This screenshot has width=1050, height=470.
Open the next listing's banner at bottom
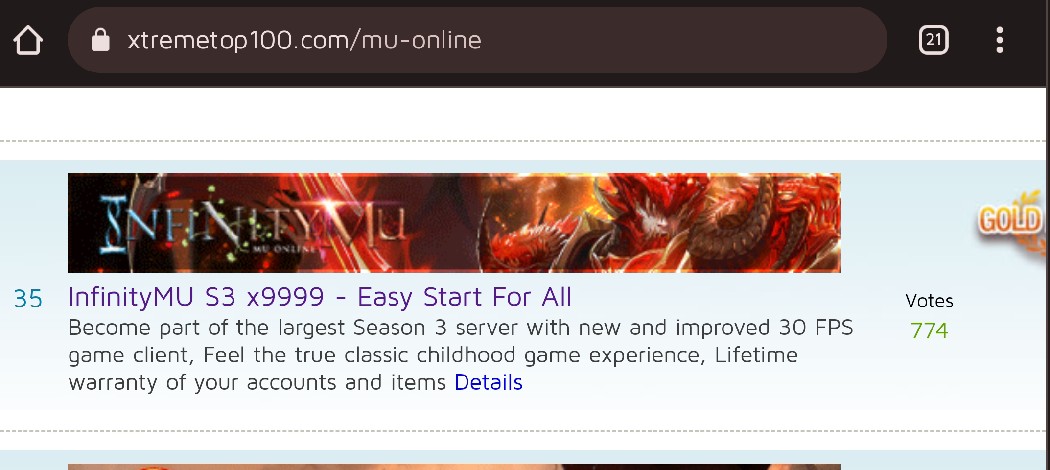[454, 467]
